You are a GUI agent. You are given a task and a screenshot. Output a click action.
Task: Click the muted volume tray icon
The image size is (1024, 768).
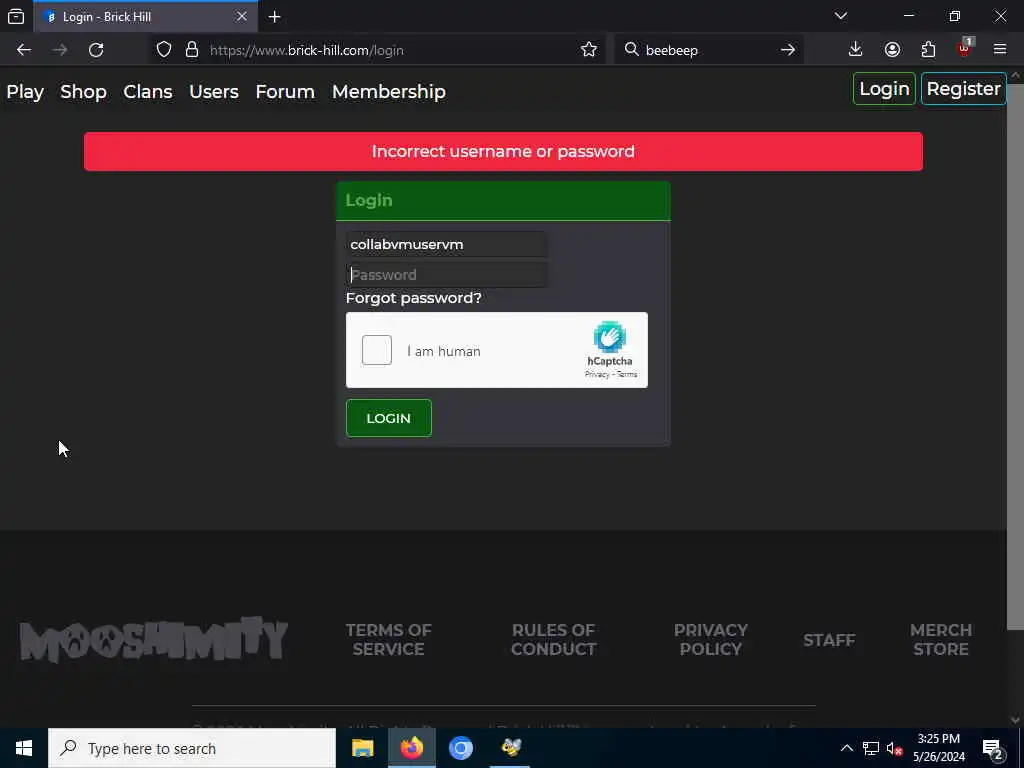pyautogui.click(x=895, y=748)
